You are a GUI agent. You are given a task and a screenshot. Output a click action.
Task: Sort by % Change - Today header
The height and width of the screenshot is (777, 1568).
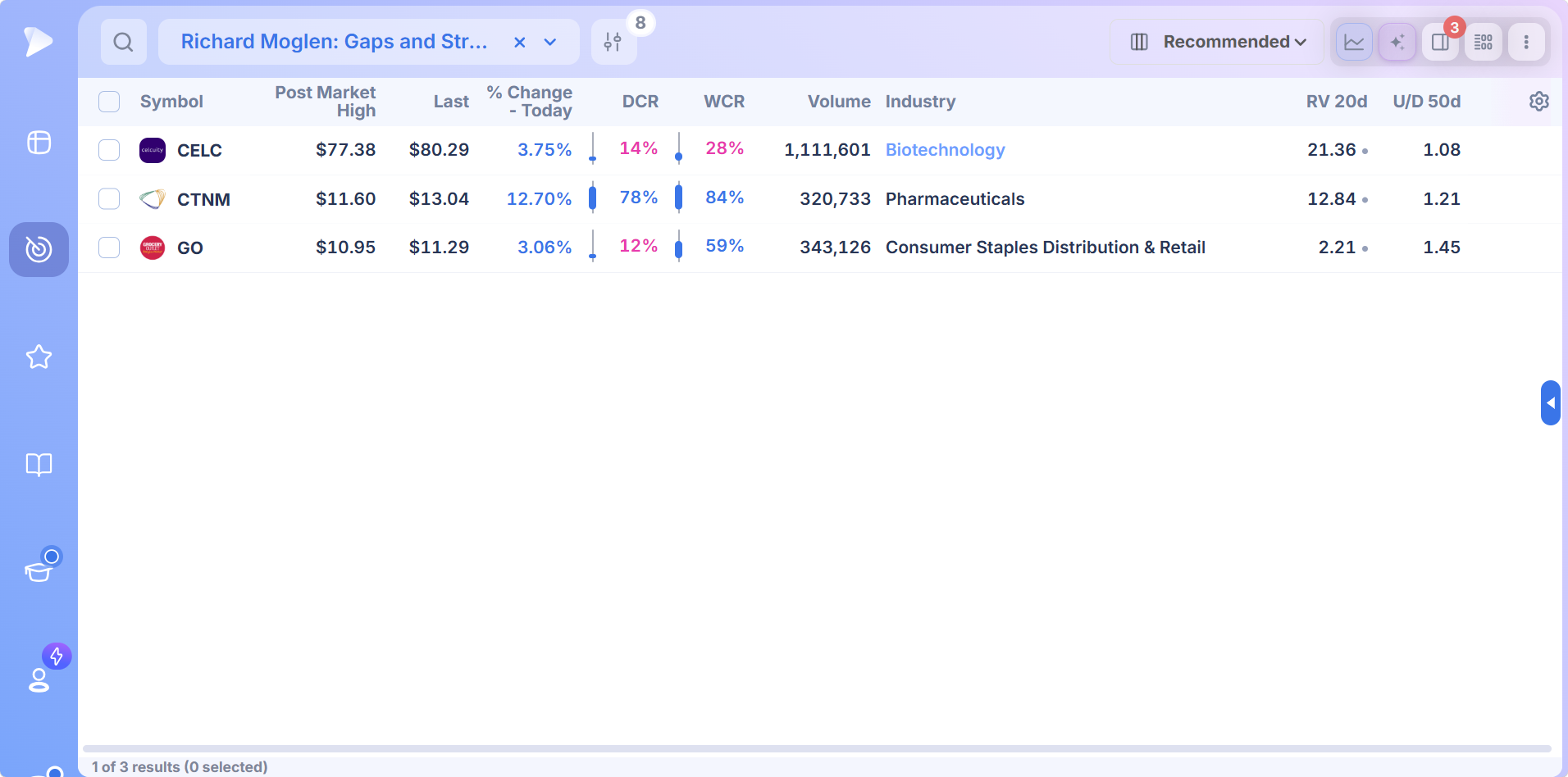530,102
